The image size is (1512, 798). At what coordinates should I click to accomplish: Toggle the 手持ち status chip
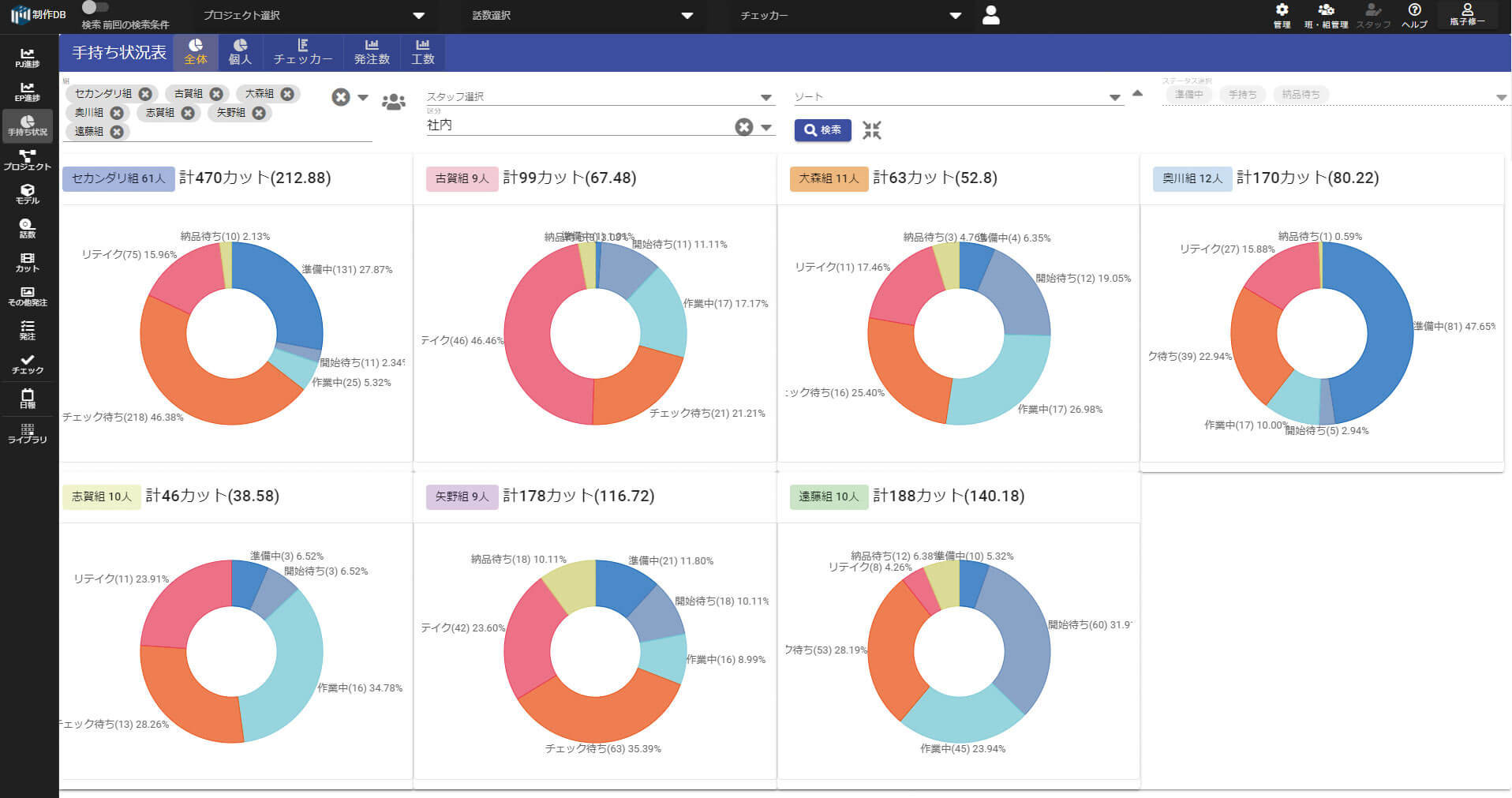[x=1242, y=95]
